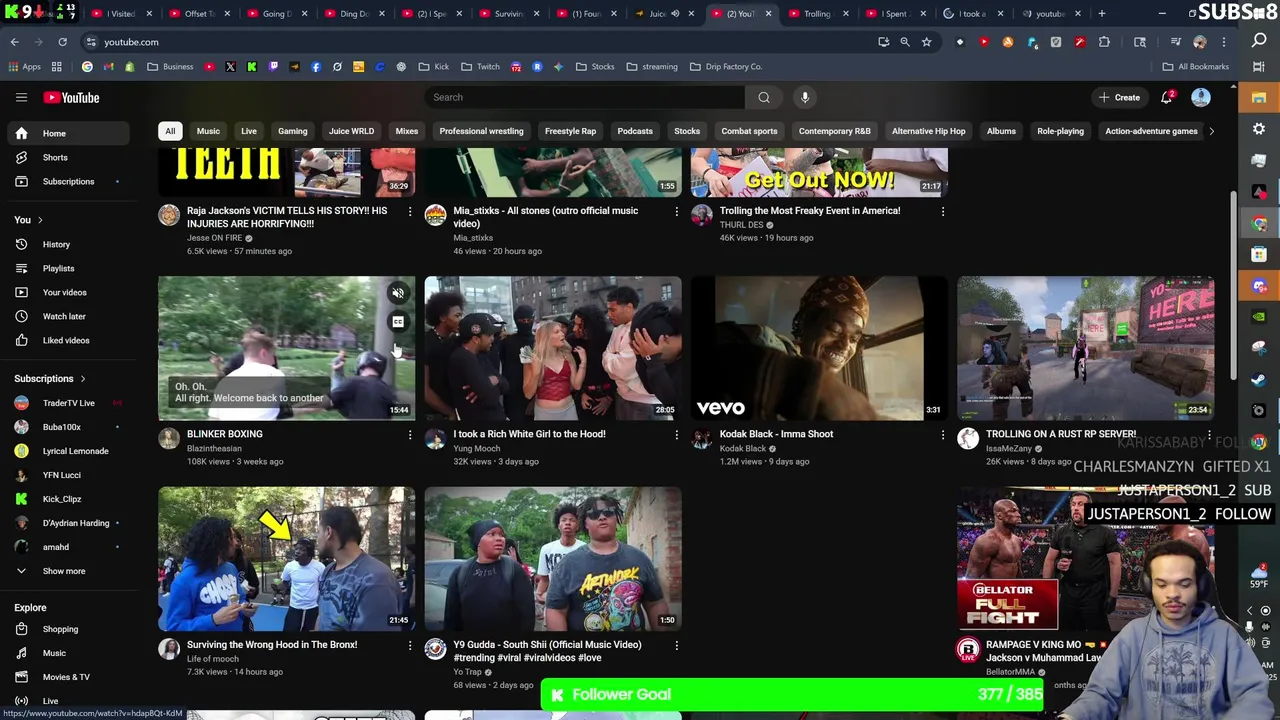Open Trolling the Most Freaky Event title

coord(810,211)
